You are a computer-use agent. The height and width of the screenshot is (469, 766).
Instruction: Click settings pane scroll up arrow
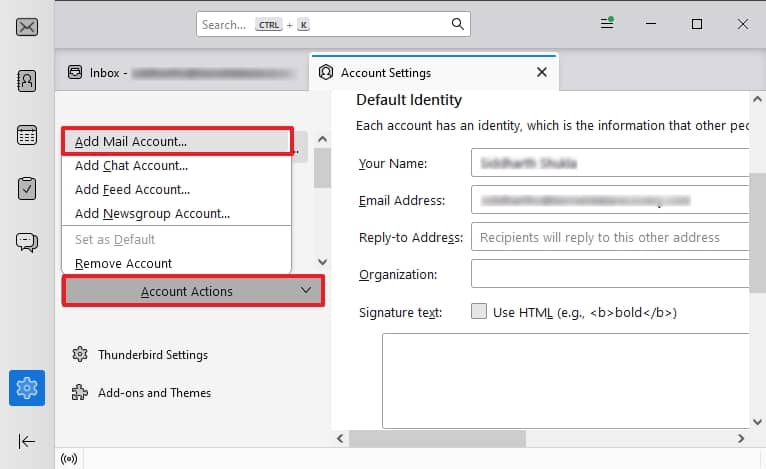click(757, 99)
